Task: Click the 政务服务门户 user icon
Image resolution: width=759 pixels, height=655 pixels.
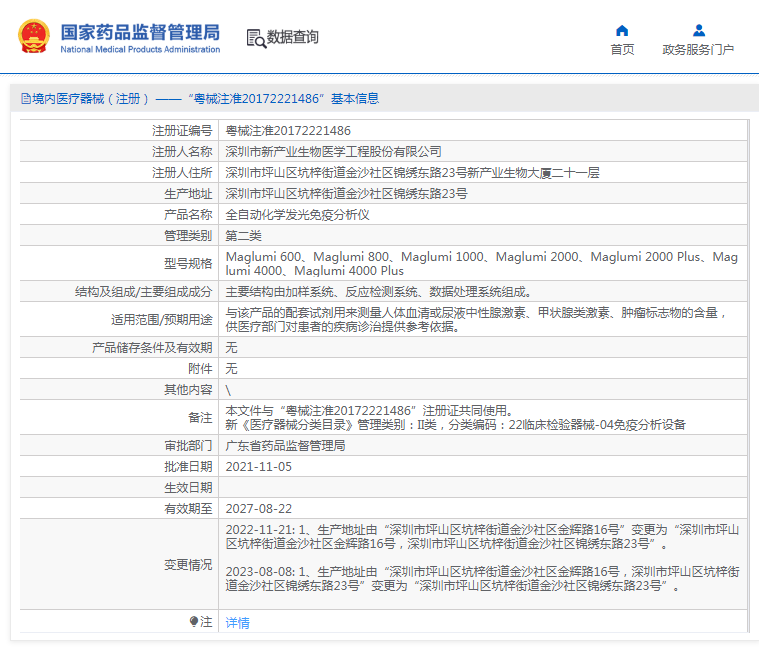Action: pos(698,30)
